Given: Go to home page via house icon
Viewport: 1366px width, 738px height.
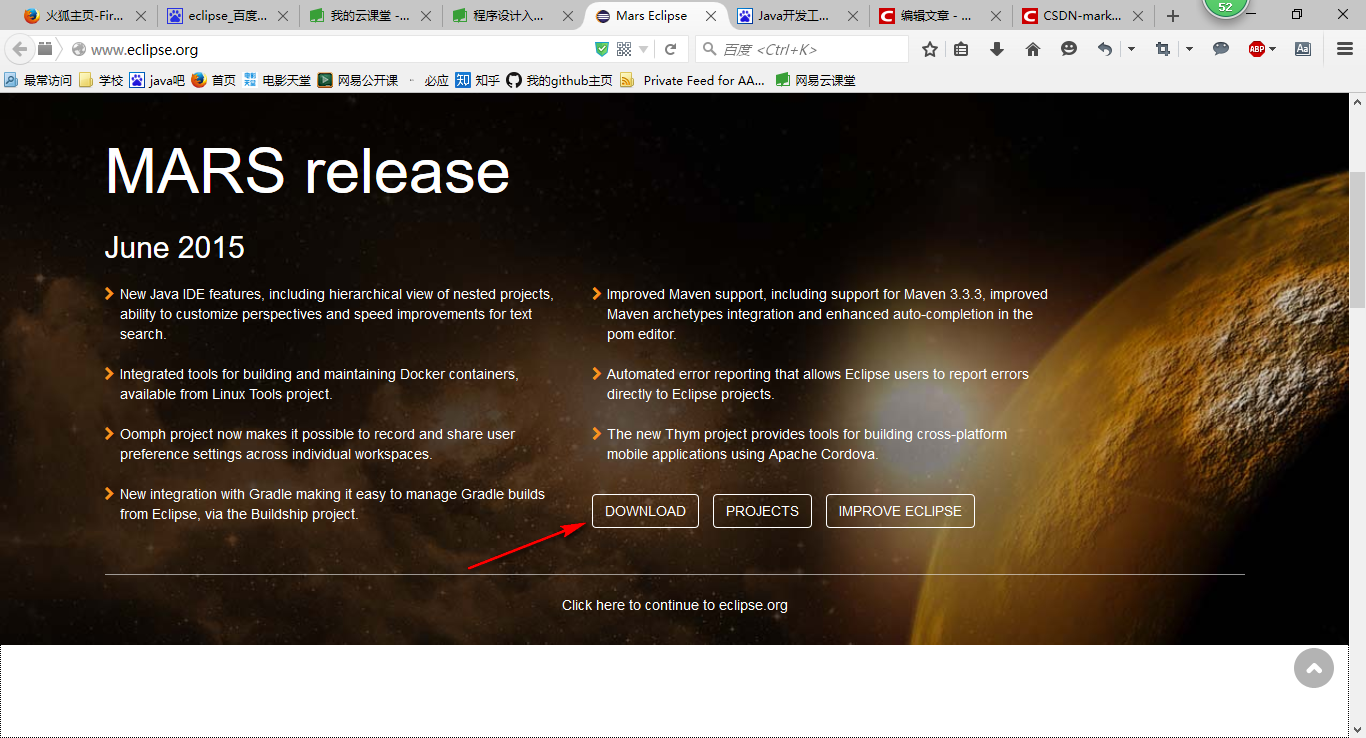Looking at the screenshot, I should 1033,49.
